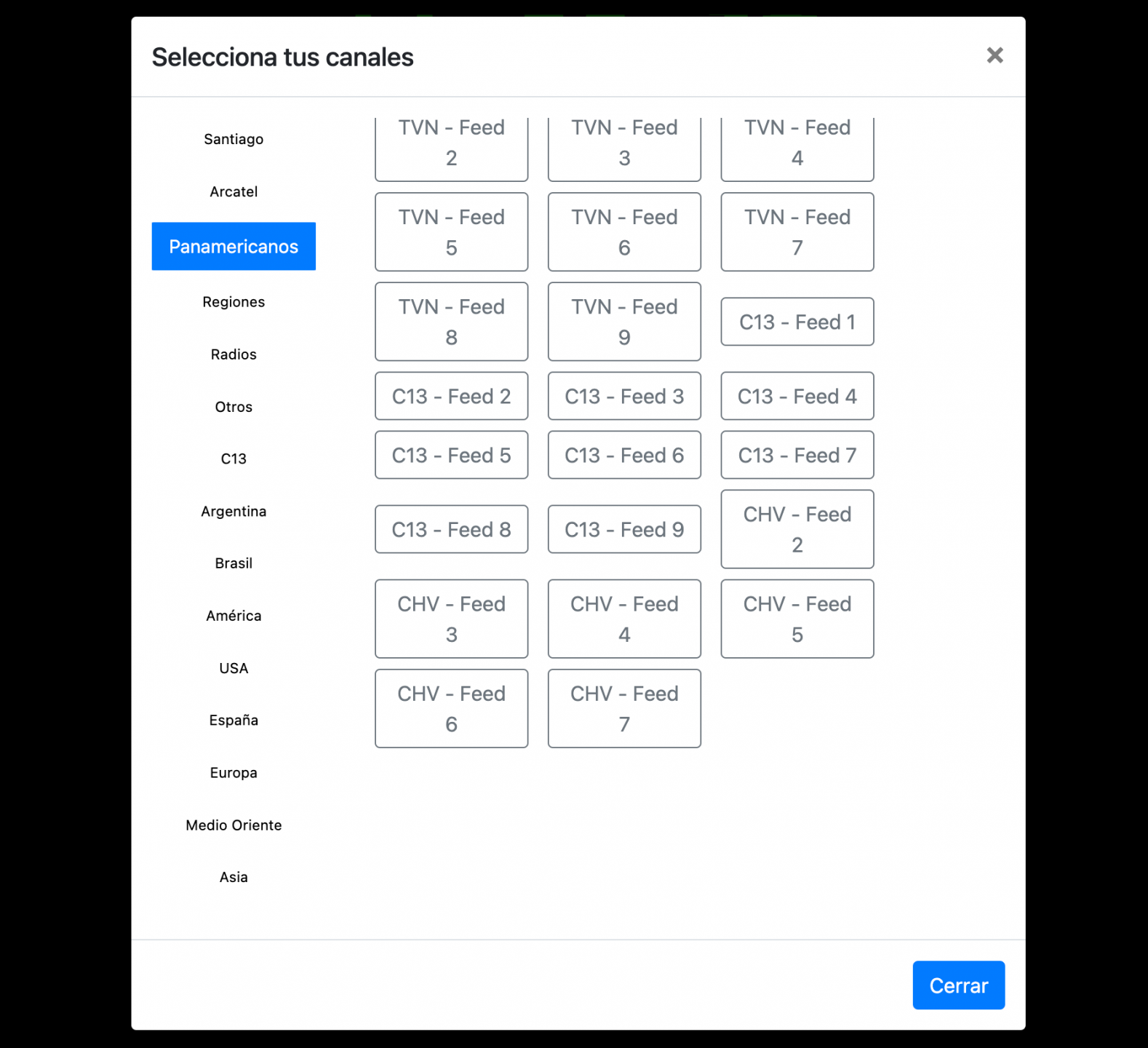Select the Medio Oriente category
Screen dimensions: 1148x1048
click(234, 825)
